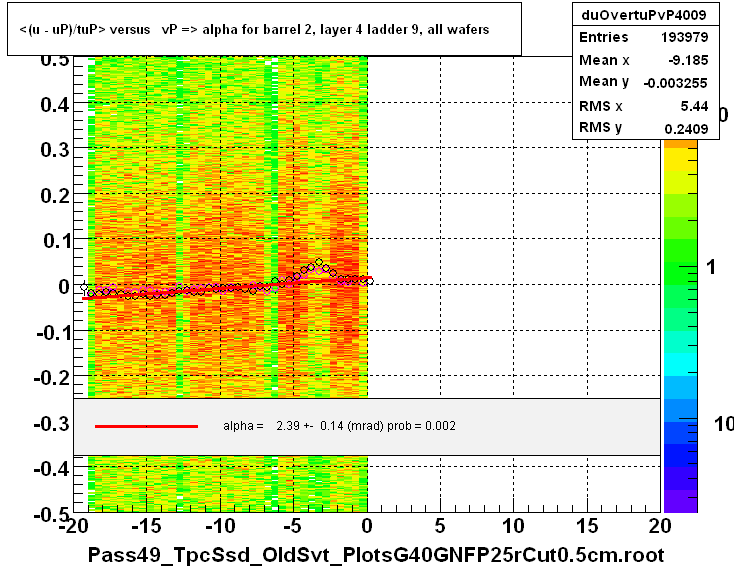Click the y-axis tick label -0.1

(53, 333)
